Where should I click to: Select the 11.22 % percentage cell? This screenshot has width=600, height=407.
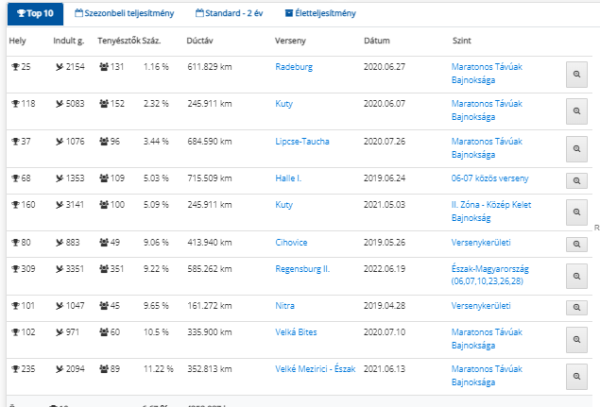(x=158, y=369)
